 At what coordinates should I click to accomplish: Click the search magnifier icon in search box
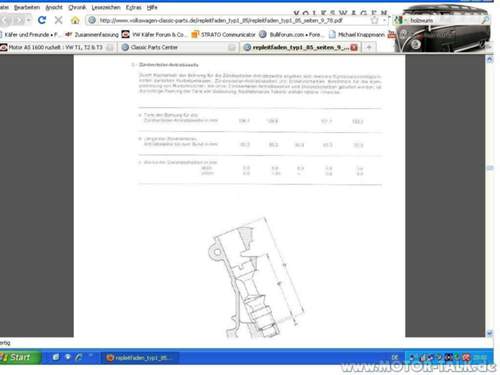point(485,20)
